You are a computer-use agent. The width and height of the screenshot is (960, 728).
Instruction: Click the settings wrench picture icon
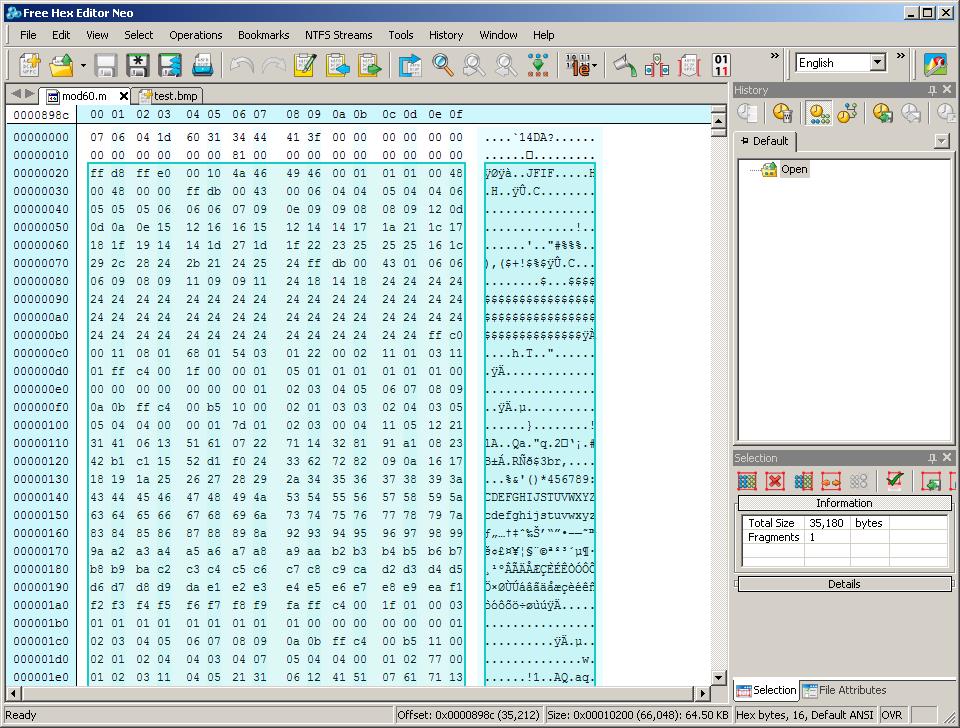click(935, 64)
